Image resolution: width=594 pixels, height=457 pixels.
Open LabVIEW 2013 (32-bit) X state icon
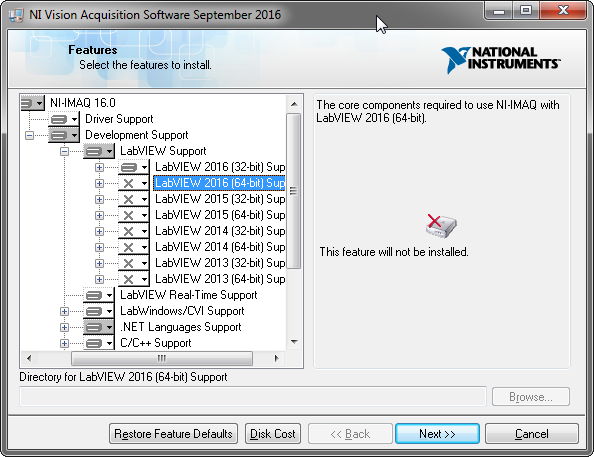click(x=134, y=263)
